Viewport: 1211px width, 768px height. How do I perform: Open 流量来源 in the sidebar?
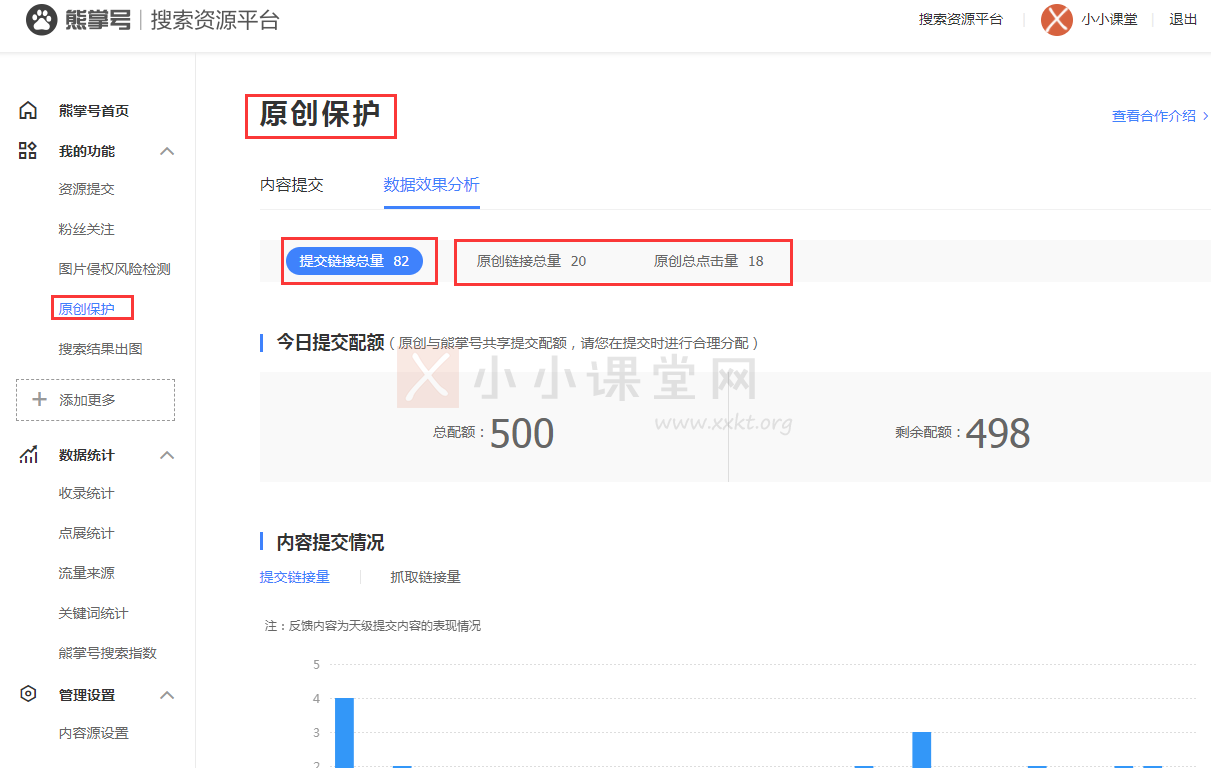pyautogui.click(x=86, y=573)
